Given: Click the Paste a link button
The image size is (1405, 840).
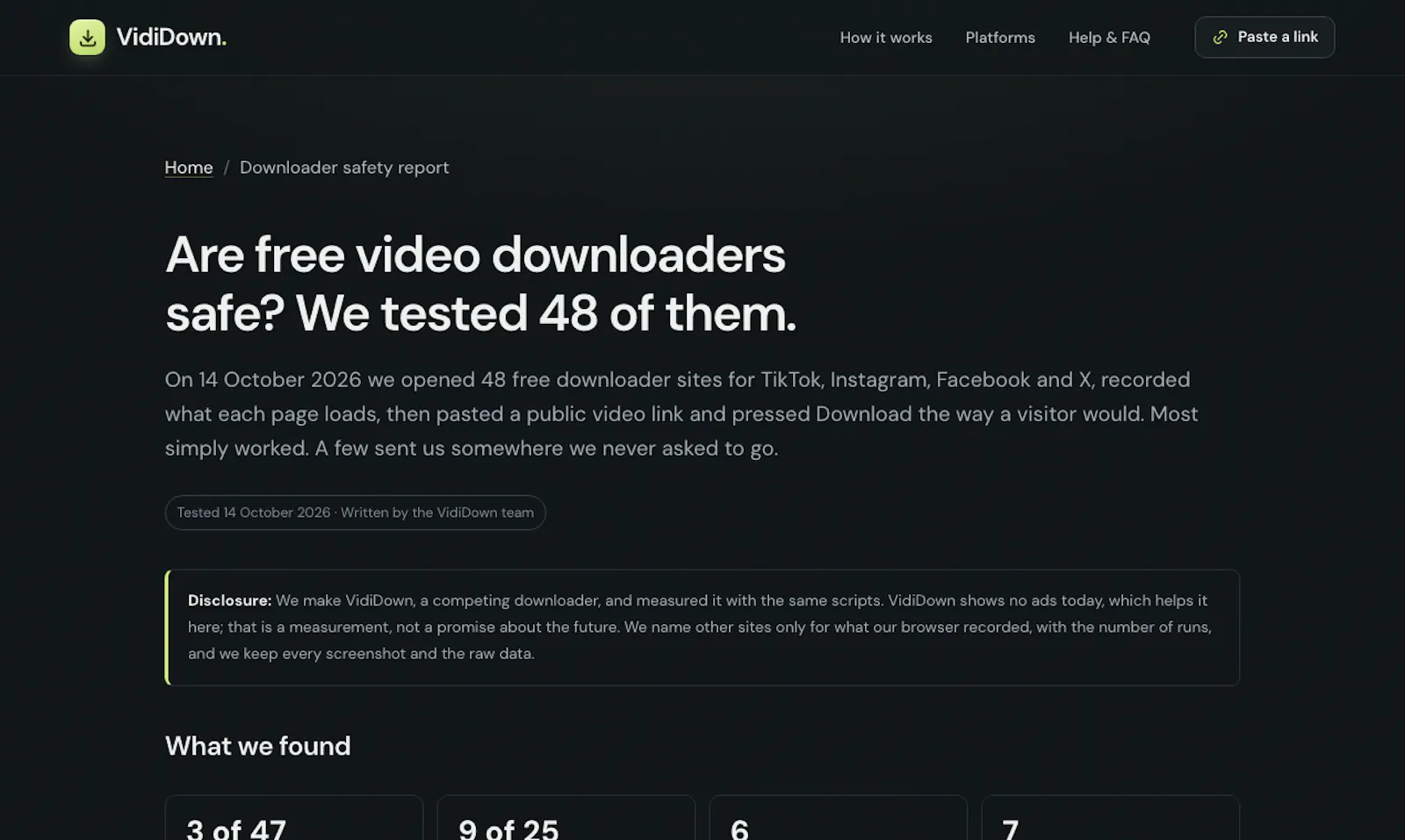Looking at the screenshot, I should (1264, 37).
